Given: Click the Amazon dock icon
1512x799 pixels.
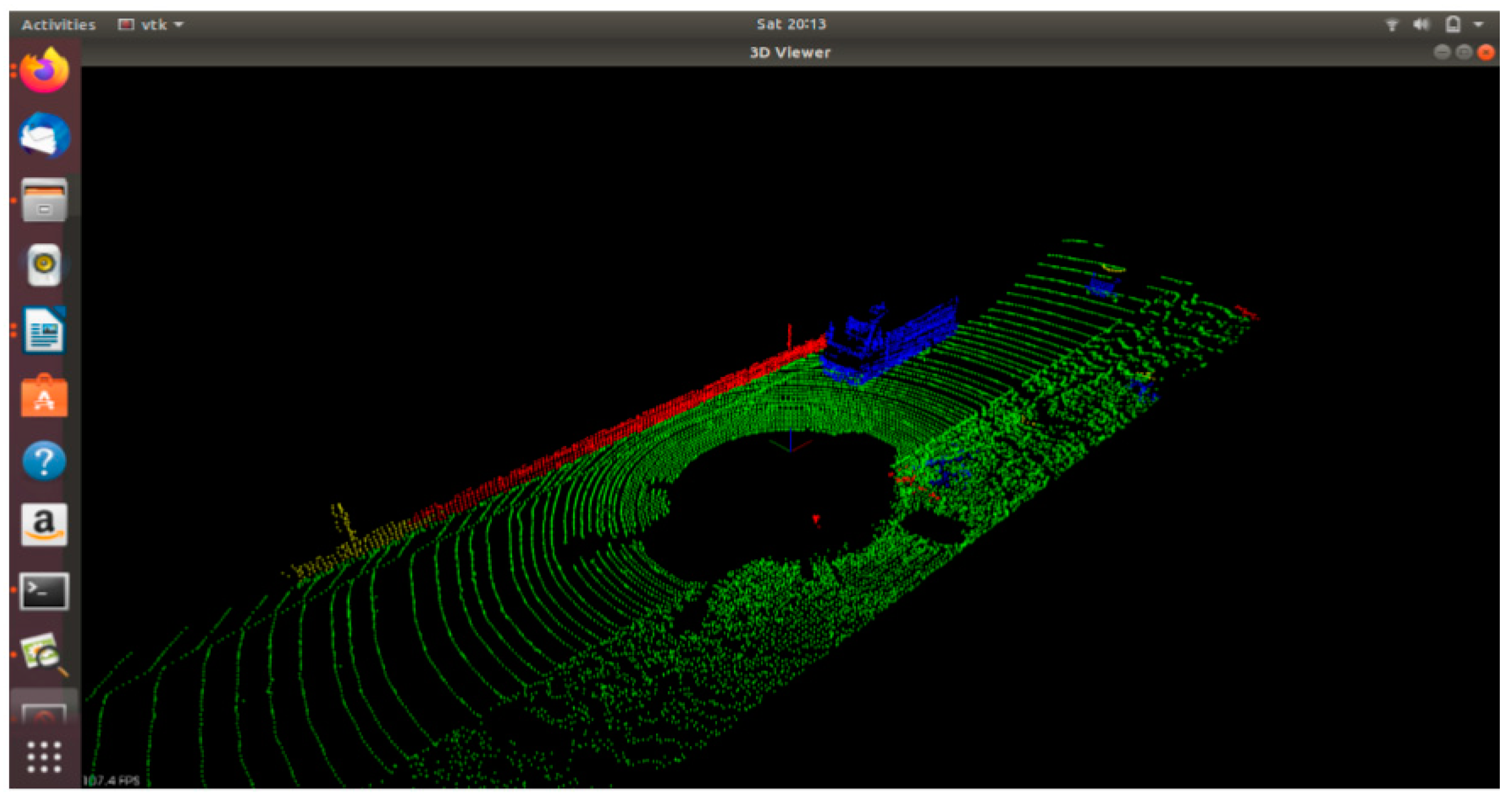Looking at the screenshot, I should [x=44, y=525].
